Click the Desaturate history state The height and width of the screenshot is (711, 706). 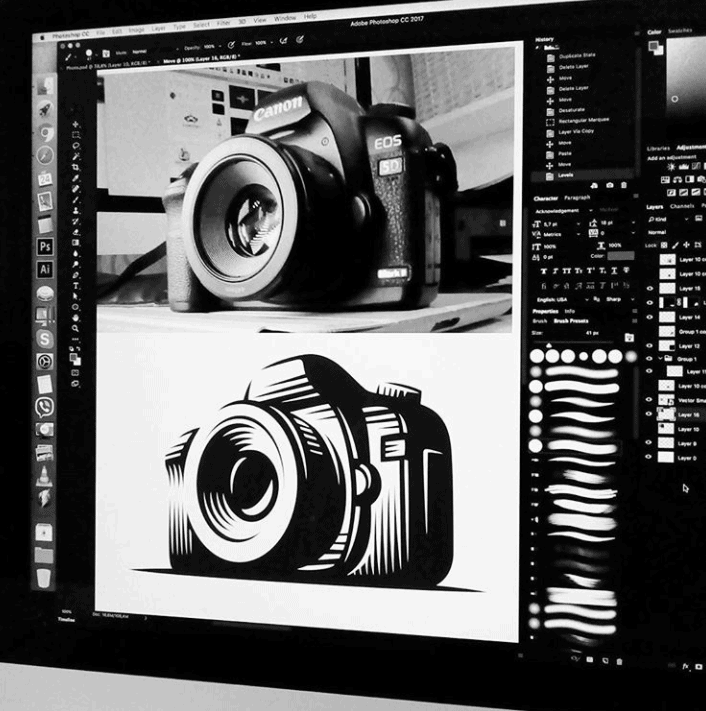pyautogui.click(x=572, y=110)
